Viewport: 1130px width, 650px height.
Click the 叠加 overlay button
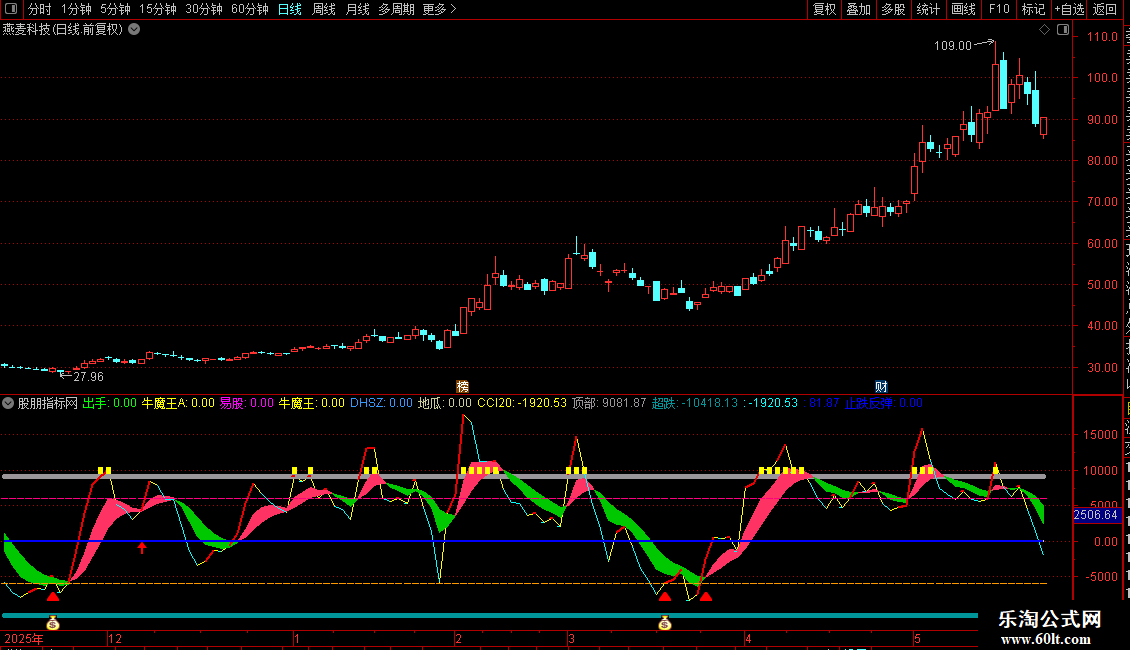click(x=858, y=9)
